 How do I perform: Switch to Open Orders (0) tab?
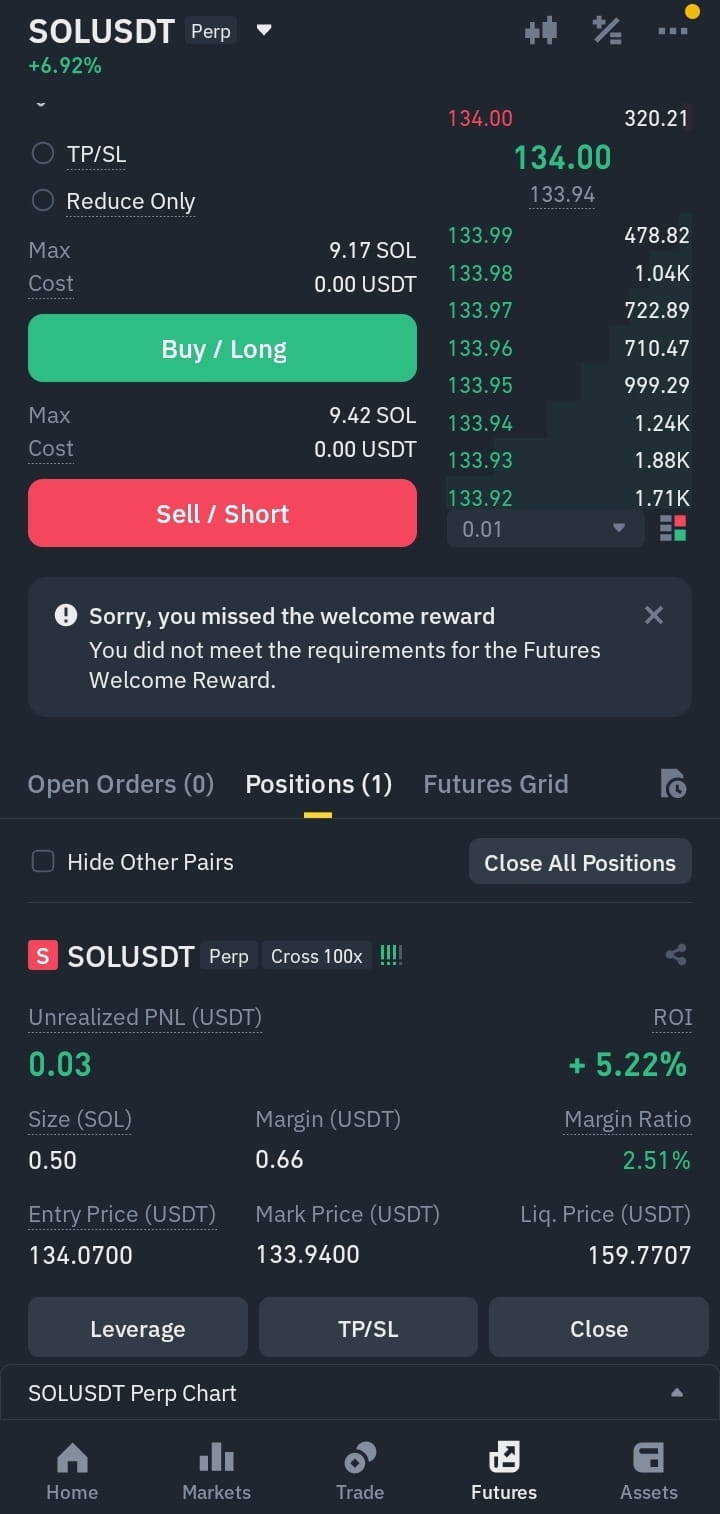121,784
